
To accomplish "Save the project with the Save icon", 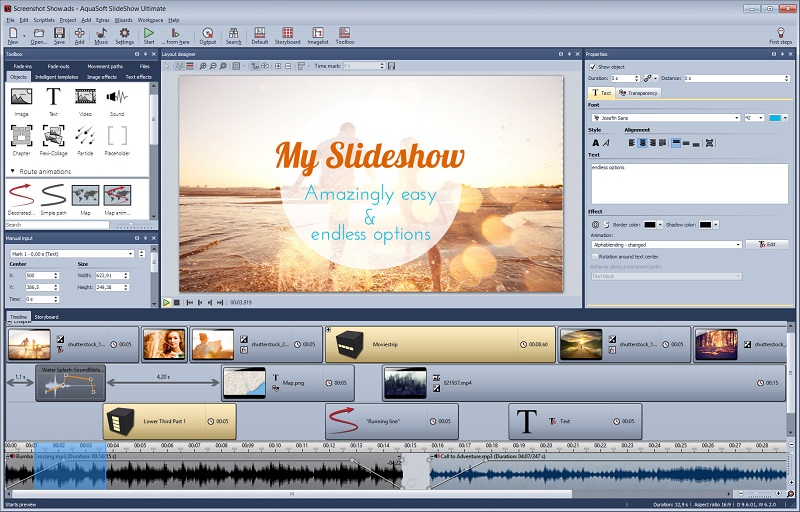I will [59, 34].
